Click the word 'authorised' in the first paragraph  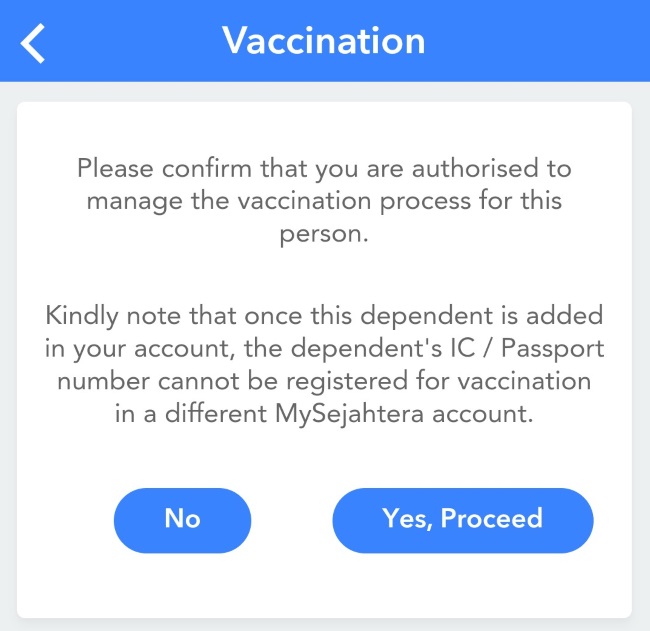[475, 168]
